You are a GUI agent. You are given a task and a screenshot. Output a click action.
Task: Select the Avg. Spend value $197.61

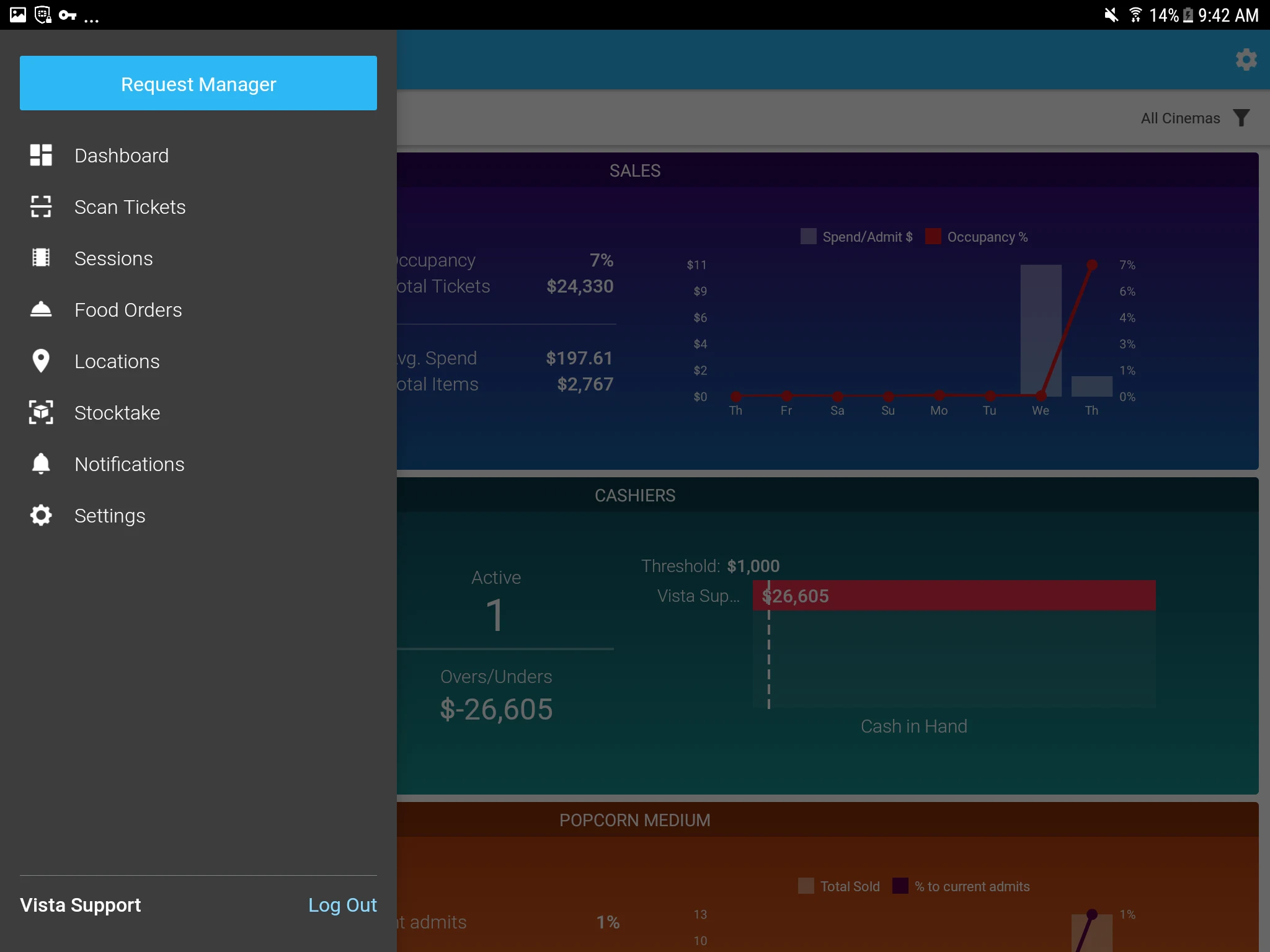(579, 358)
